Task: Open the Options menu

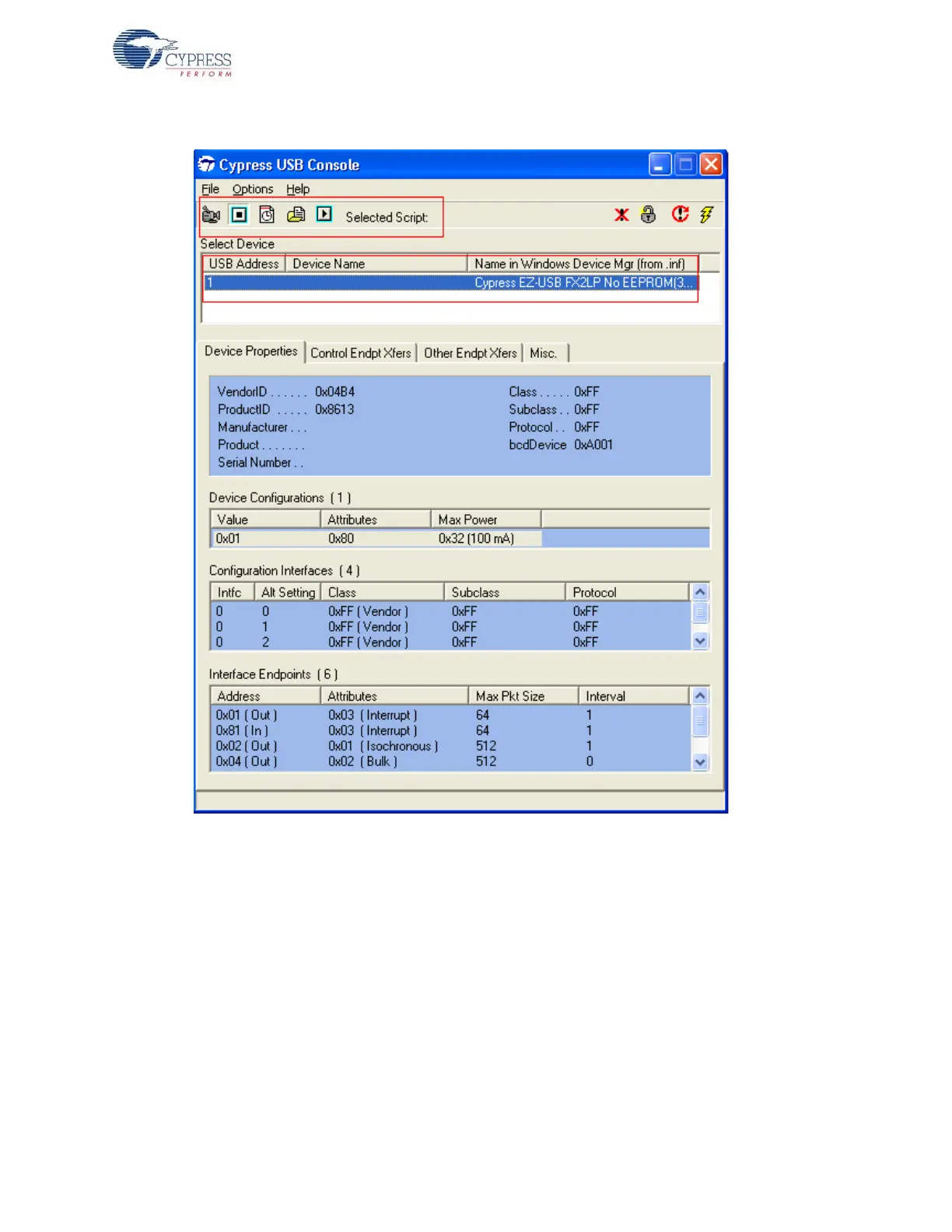Action: pyautogui.click(x=253, y=189)
